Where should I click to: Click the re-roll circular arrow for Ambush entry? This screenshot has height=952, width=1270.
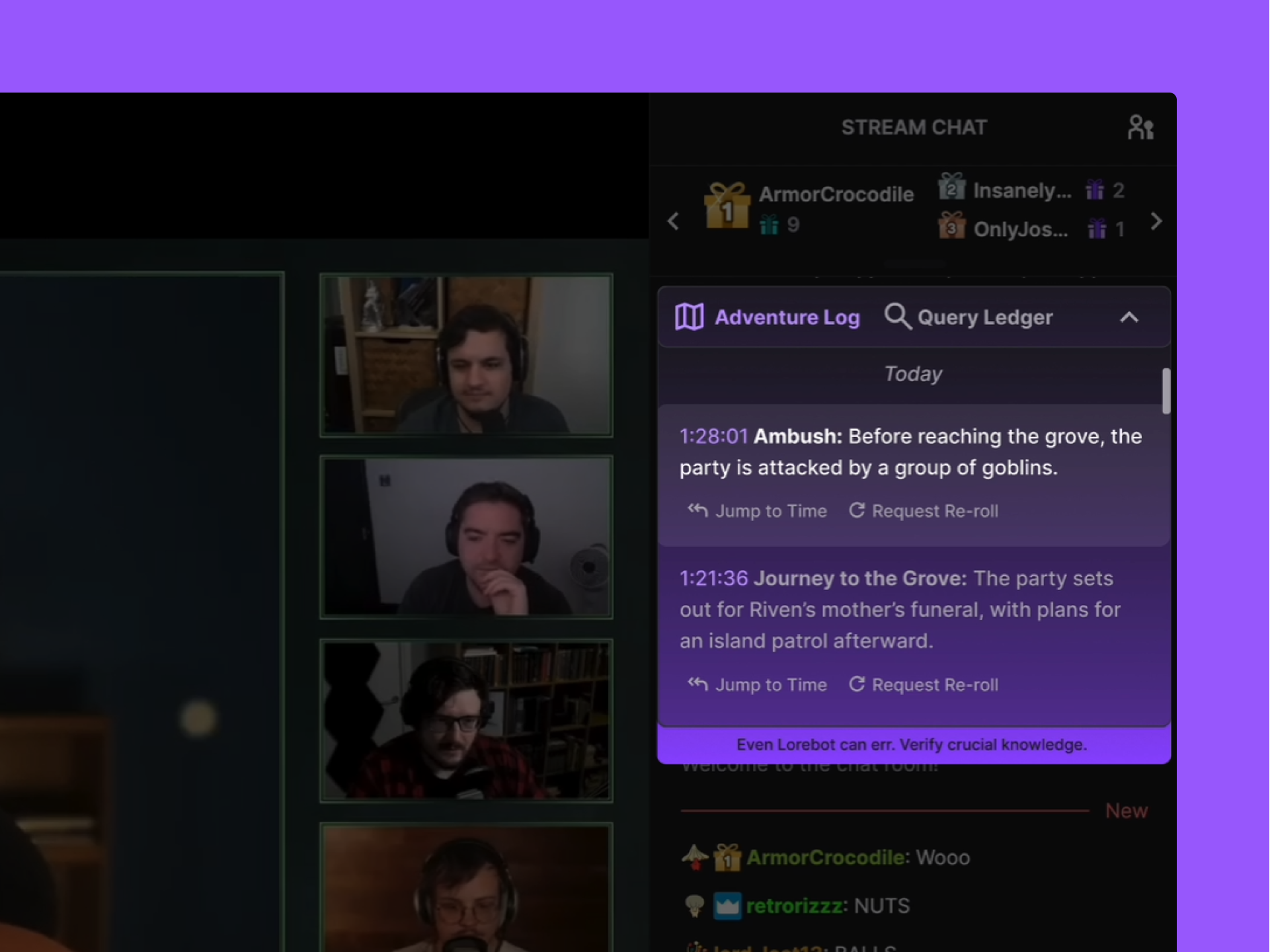[x=857, y=510]
